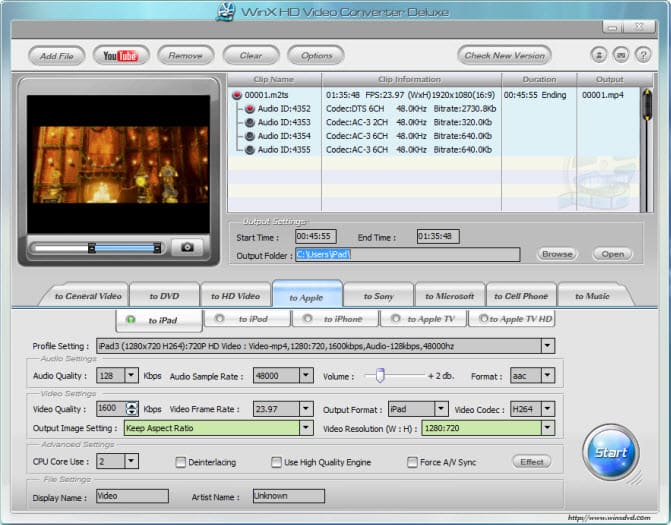Screen dimensions: 671x525
Task: Click the YouTube download button
Action: click(121, 56)
